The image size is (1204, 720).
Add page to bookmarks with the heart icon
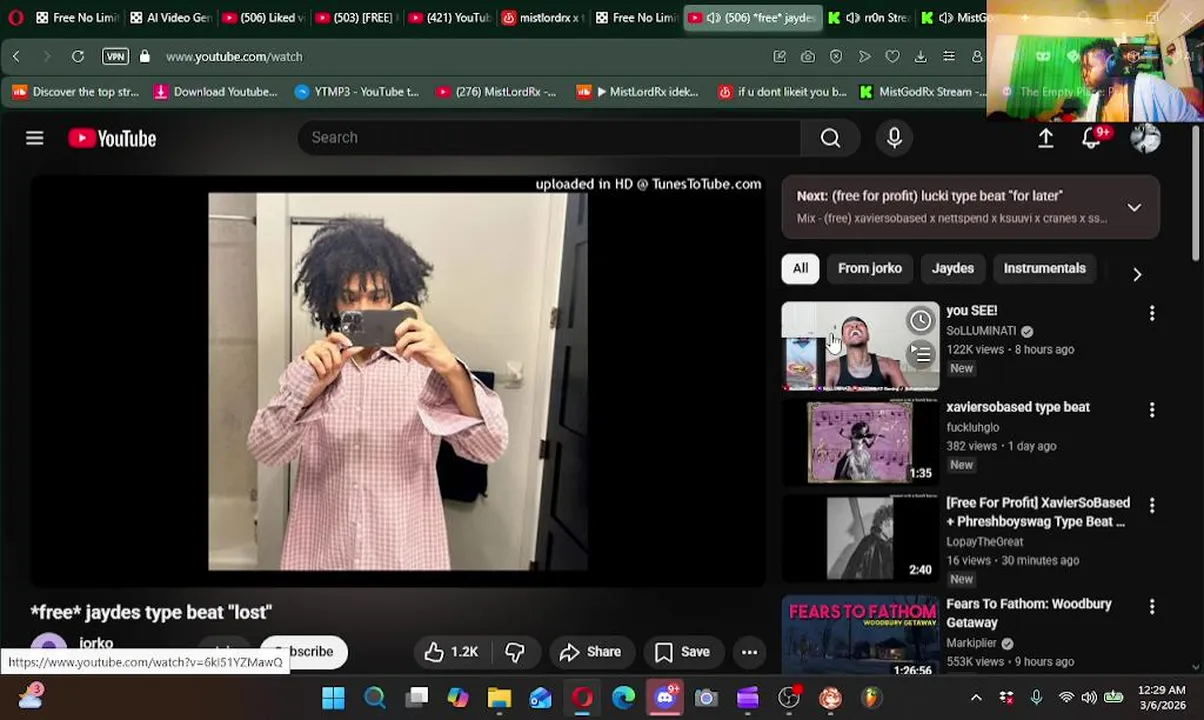[x=892, y=57]
